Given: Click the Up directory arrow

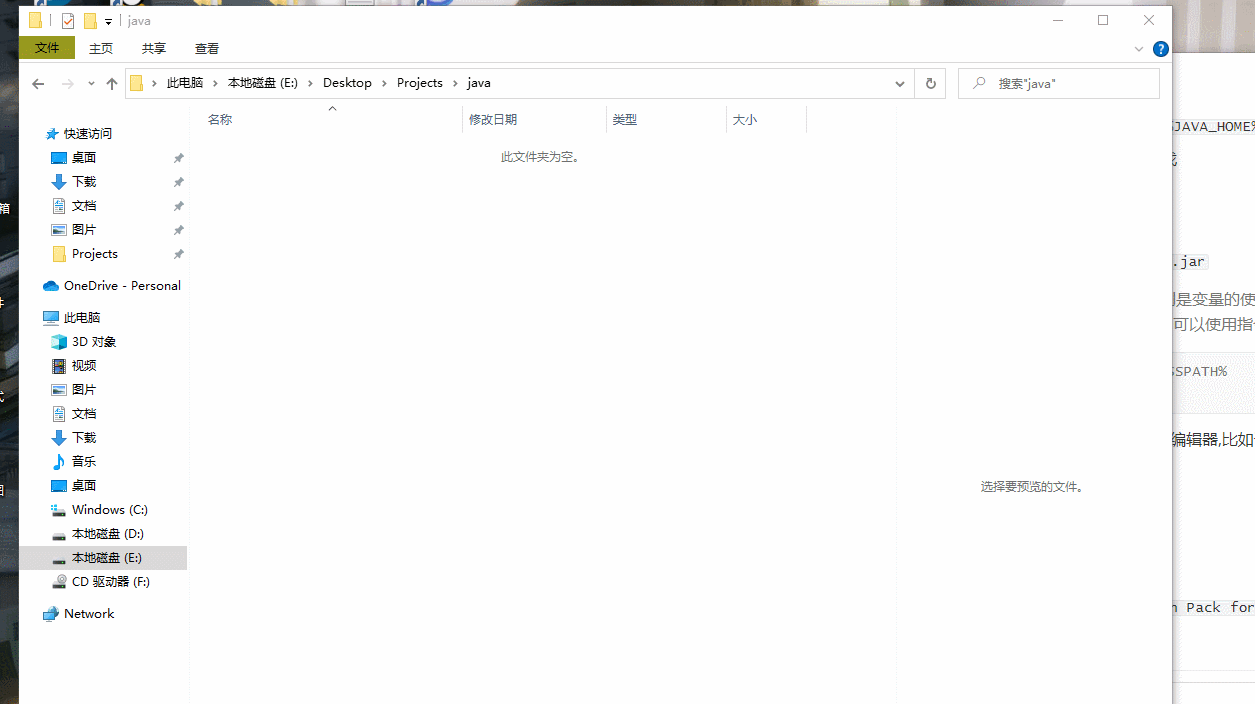Looking at the screenshot, I should (x=111, y=84).
